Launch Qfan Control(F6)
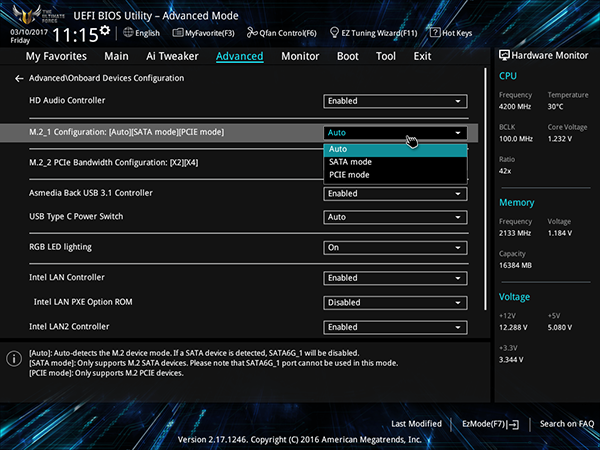Image resolution: width=600 pixels, height=450 pixels. (283, 33)
